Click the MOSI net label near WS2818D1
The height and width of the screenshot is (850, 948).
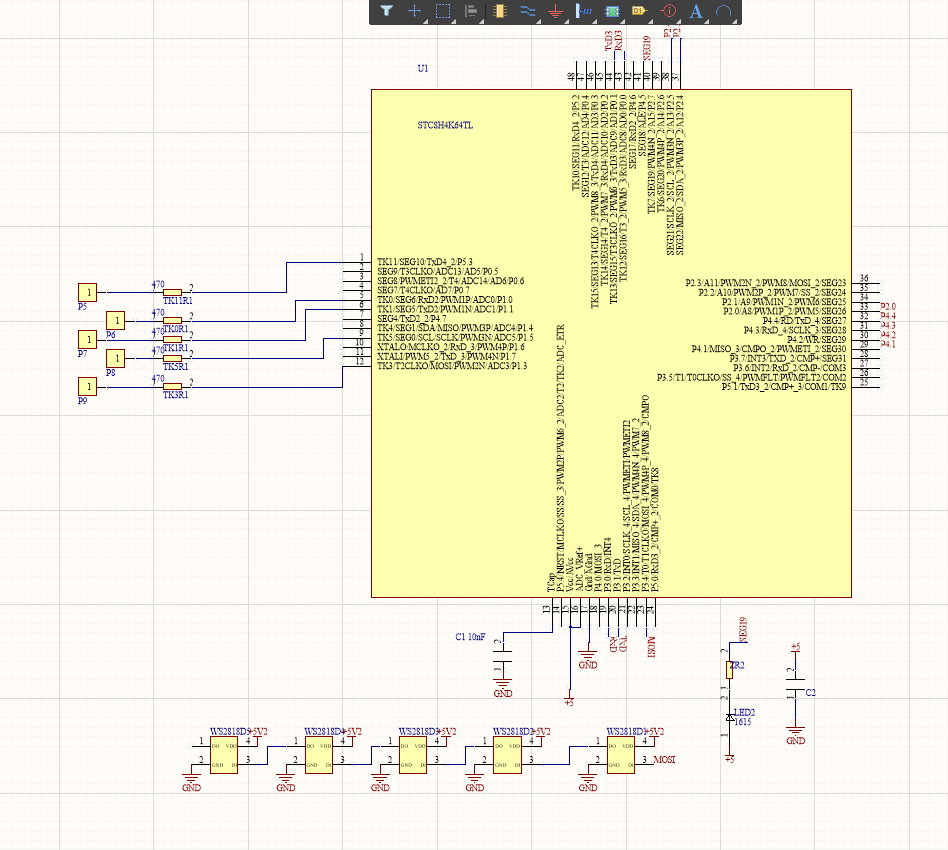point(664,759)
